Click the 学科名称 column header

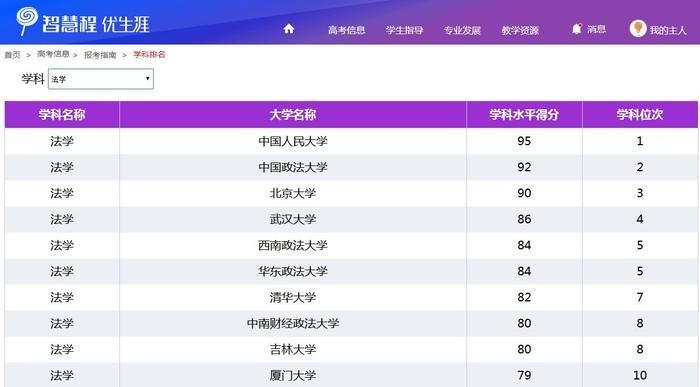click(x=62, y=115)
